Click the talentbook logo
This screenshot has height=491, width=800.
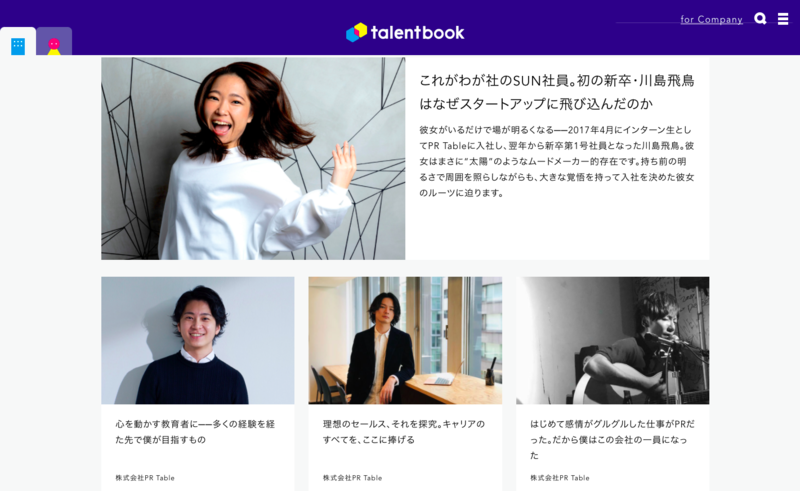pyautogui.click(x=405, y=32)
